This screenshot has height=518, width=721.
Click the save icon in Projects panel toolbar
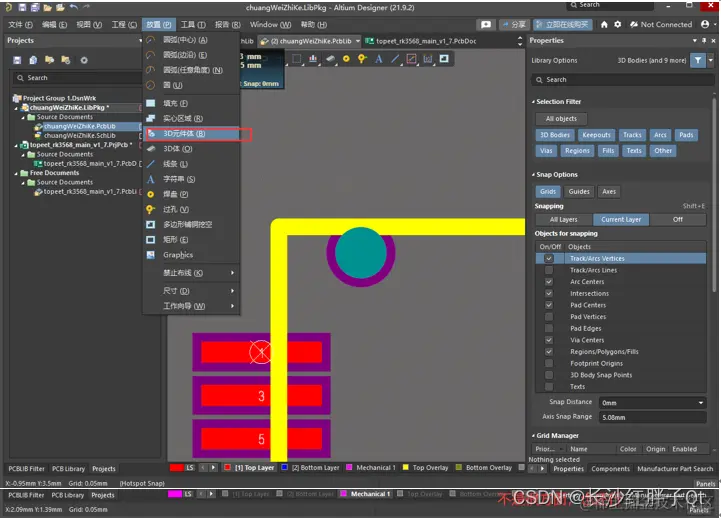(x=17, y=60)
